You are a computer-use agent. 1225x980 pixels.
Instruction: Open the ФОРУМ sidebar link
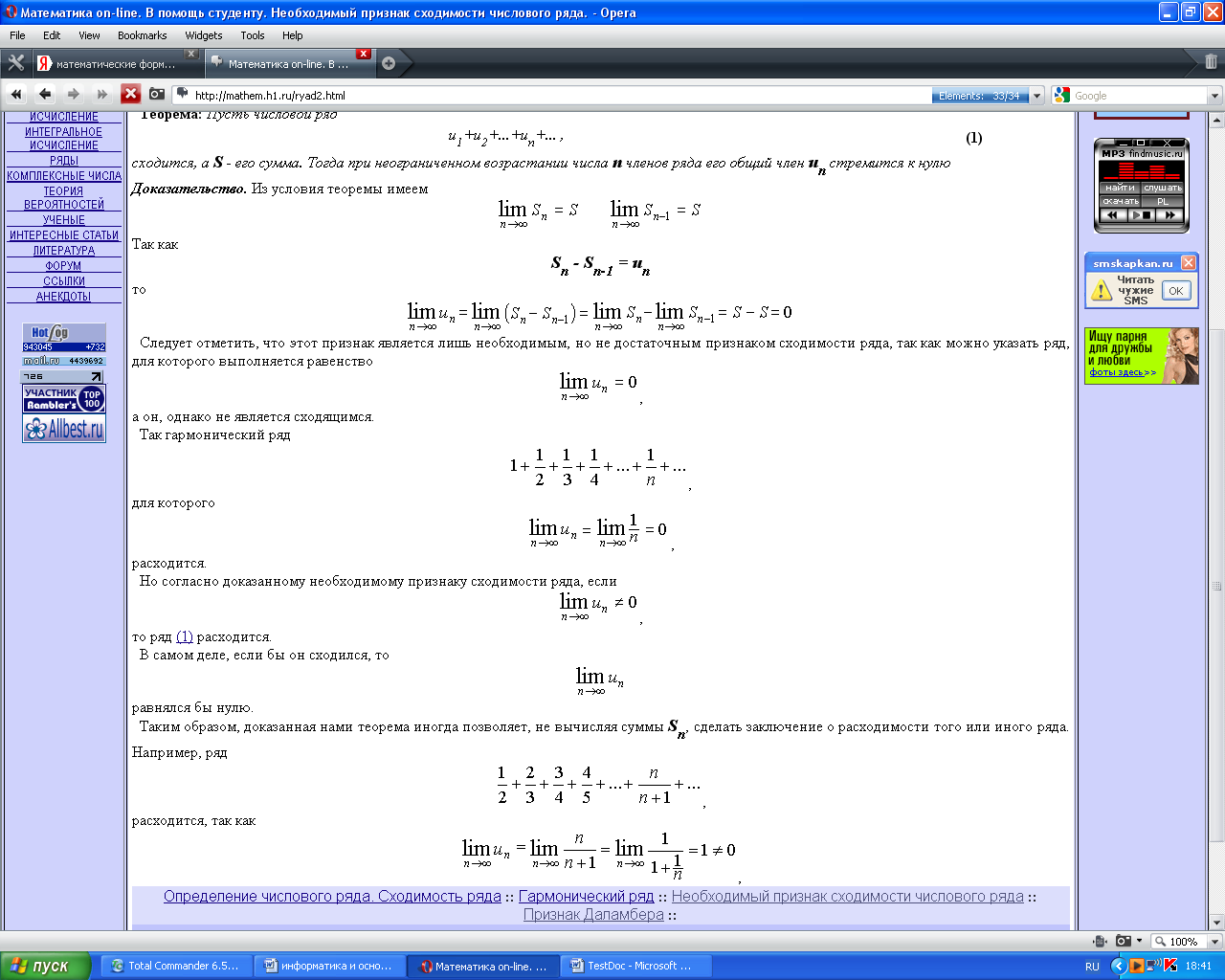64,266
